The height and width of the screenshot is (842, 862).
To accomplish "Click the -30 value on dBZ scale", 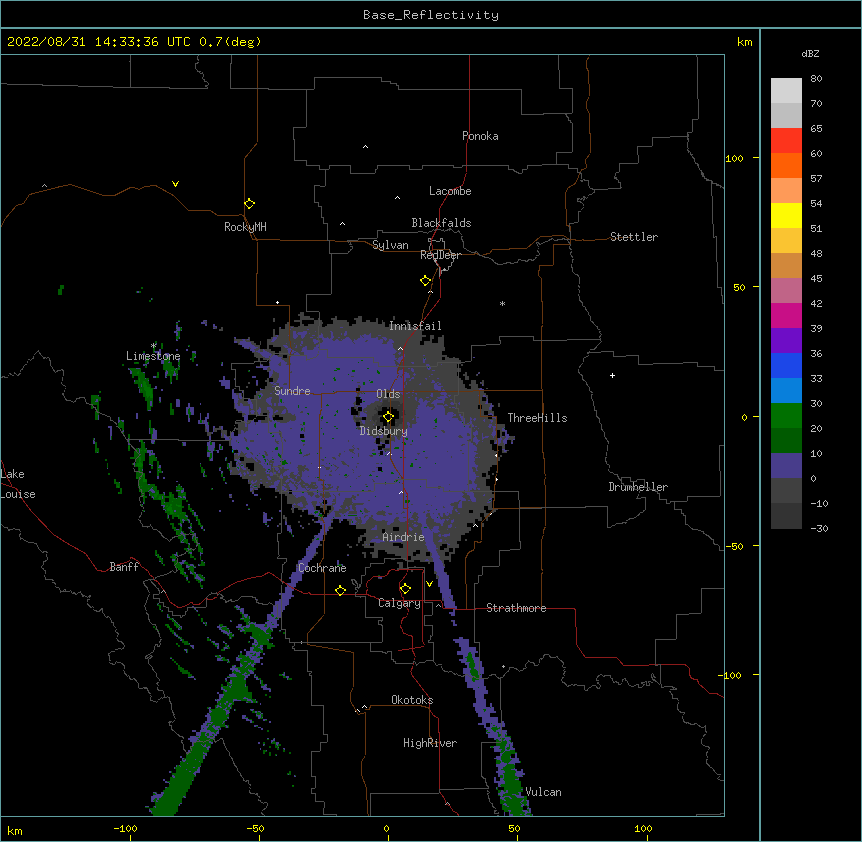I will (x=819, y=529).
